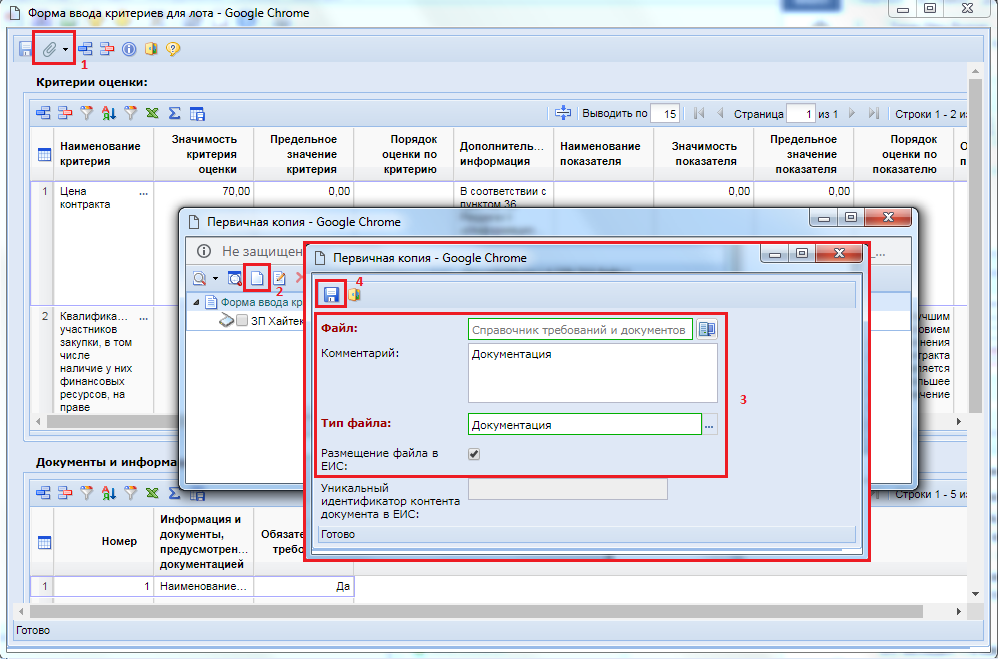Add a row in the Критерии оценки grid toolbar
Viewport: 999px width, 660px height.
click(43, 113)
